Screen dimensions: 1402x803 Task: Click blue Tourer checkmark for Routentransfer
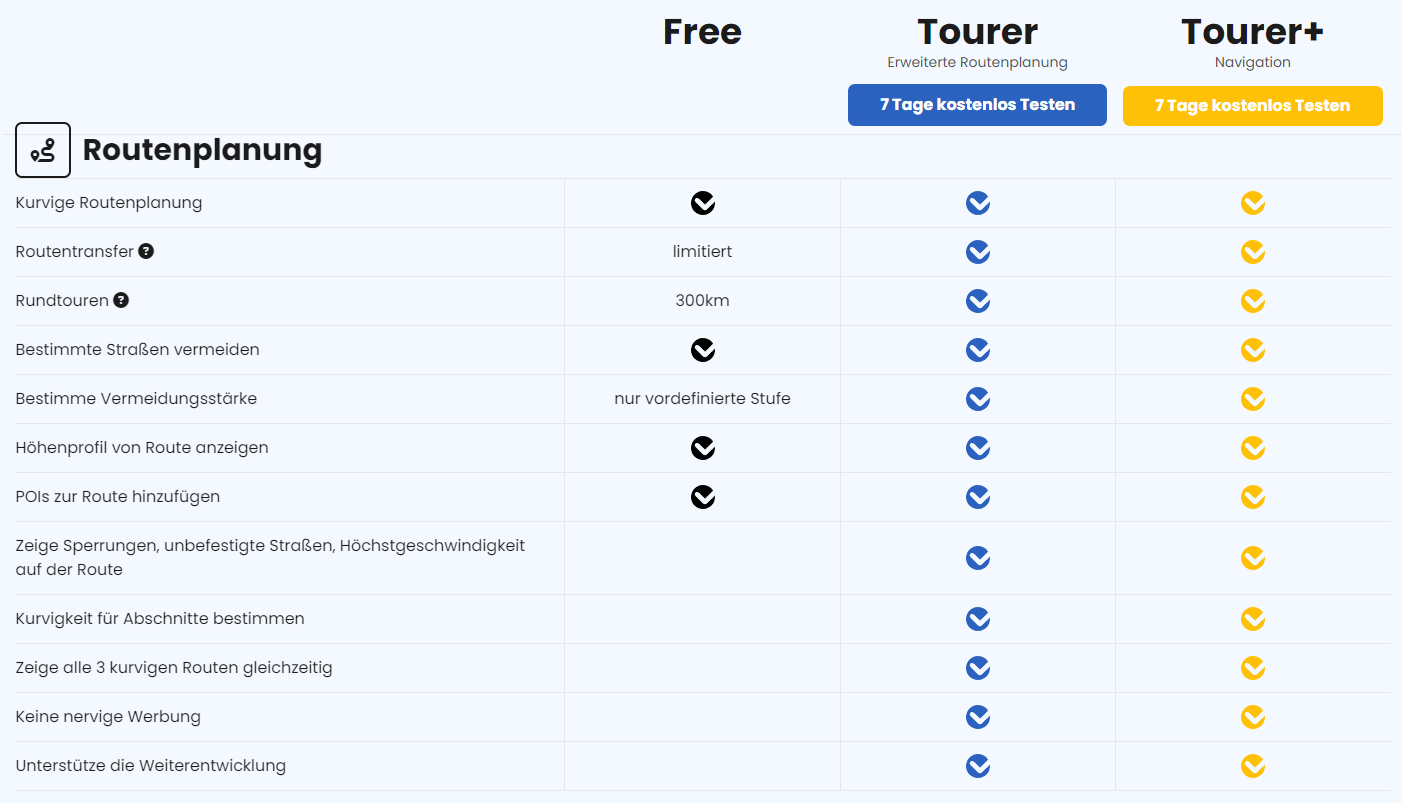(978, 252)
